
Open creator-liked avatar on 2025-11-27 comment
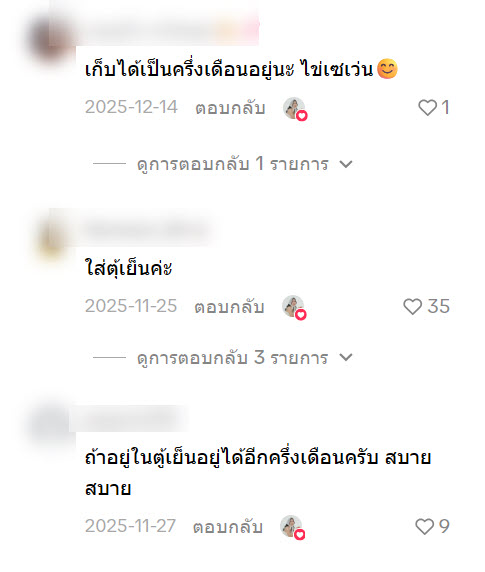(x=292, y=527)
